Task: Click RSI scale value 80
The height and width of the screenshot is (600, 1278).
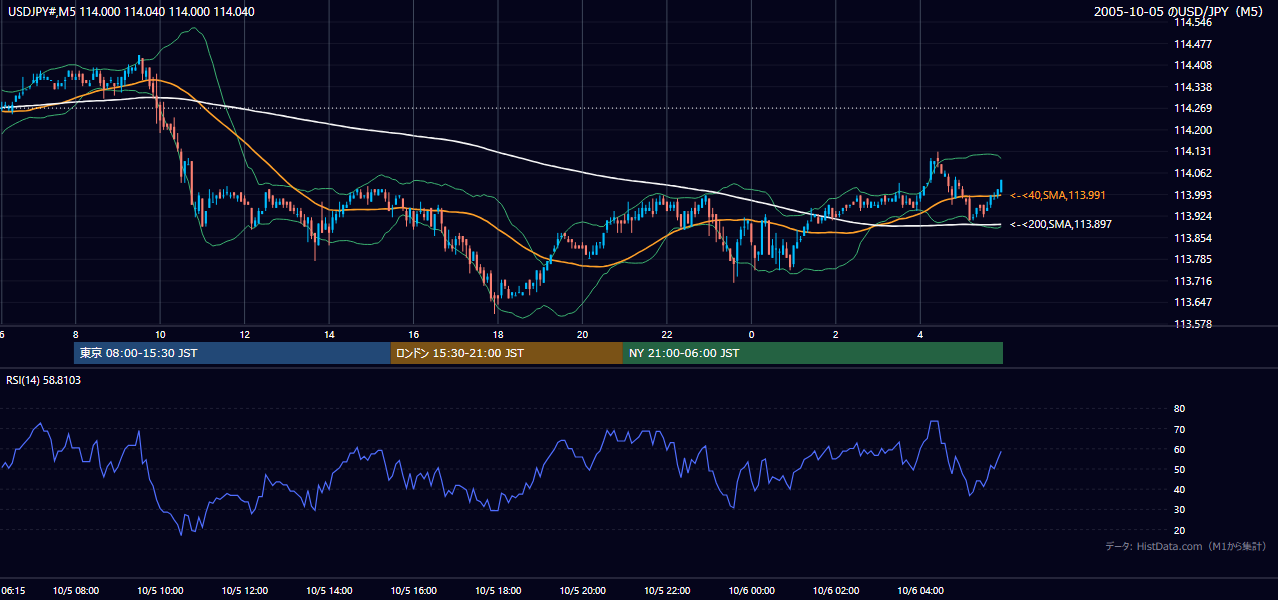Action: [x=1179, y=409]
